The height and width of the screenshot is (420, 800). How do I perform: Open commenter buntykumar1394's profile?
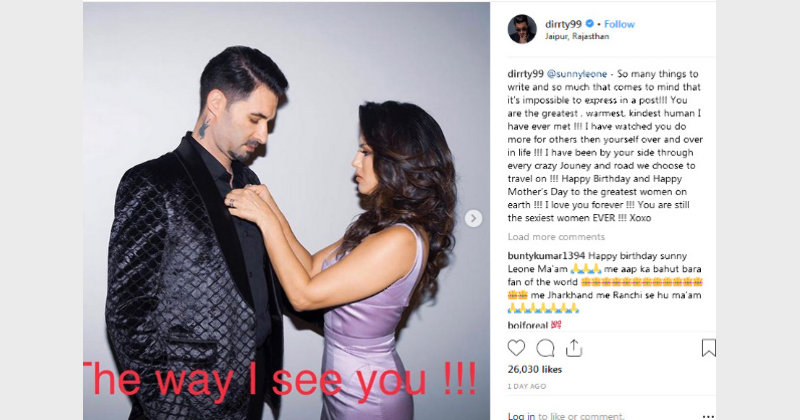[x=546, y=256]
